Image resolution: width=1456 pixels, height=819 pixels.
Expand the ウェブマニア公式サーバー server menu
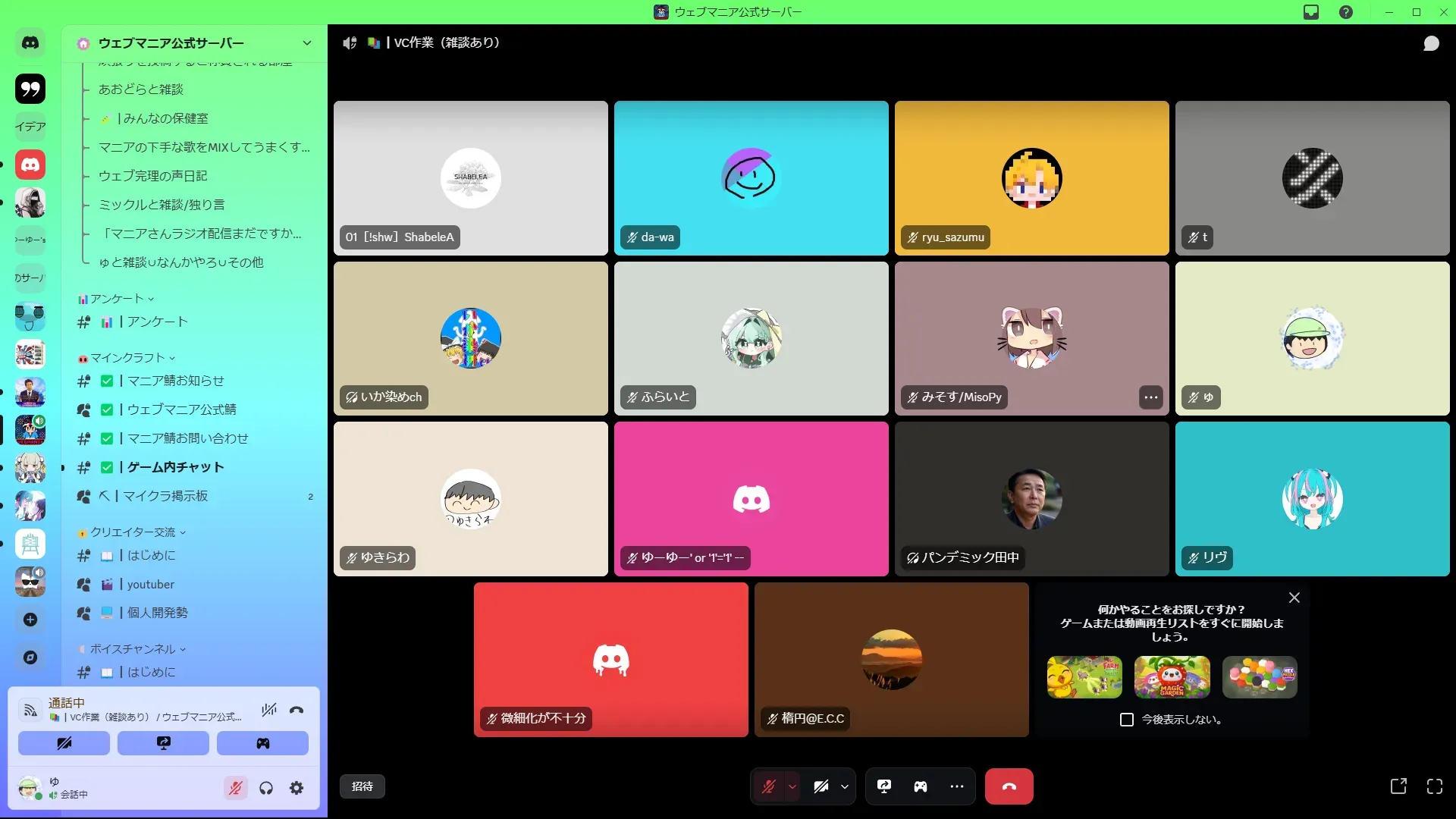pos(306,43)
